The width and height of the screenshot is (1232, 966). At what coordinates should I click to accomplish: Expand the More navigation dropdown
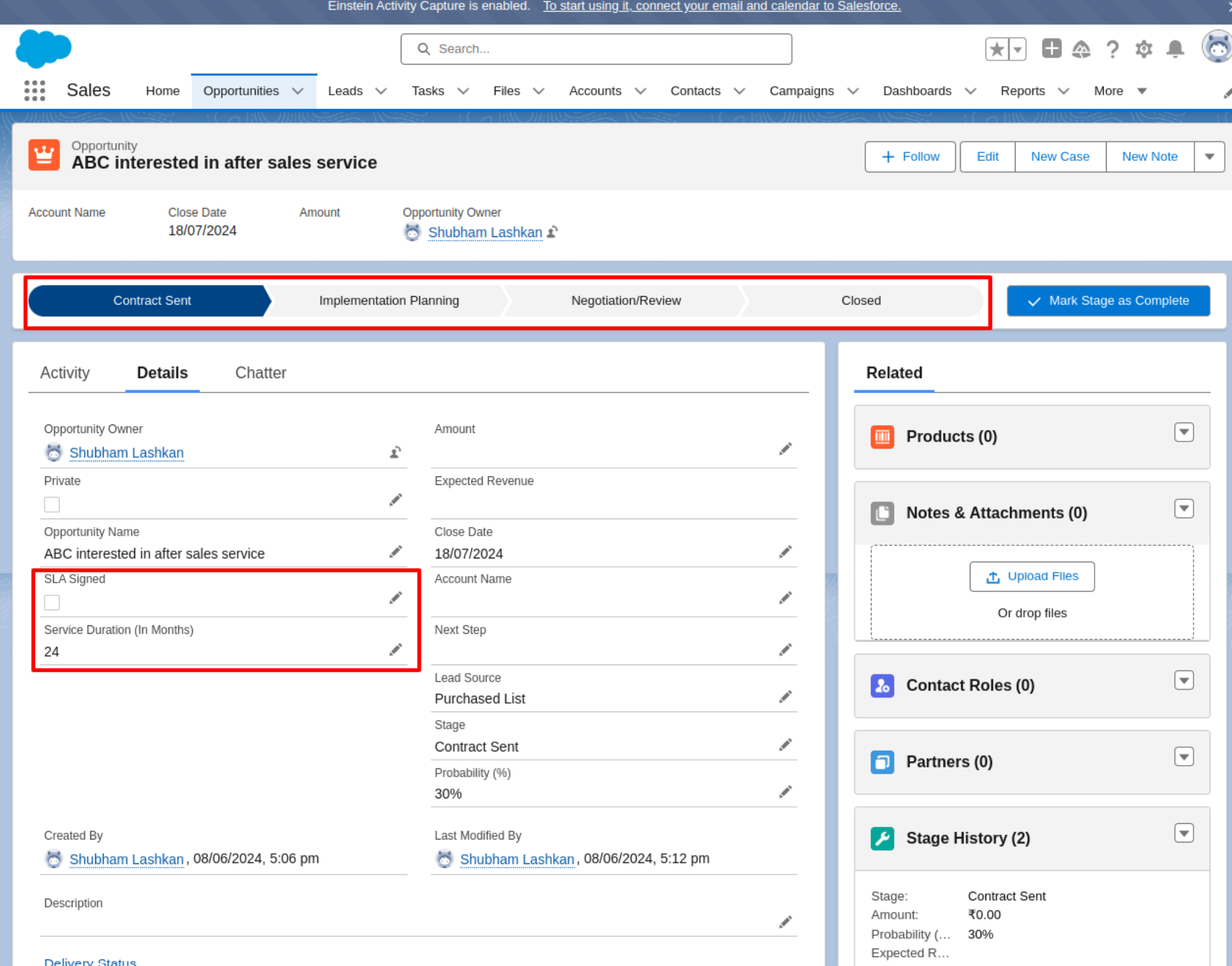tap(1142, 91)
